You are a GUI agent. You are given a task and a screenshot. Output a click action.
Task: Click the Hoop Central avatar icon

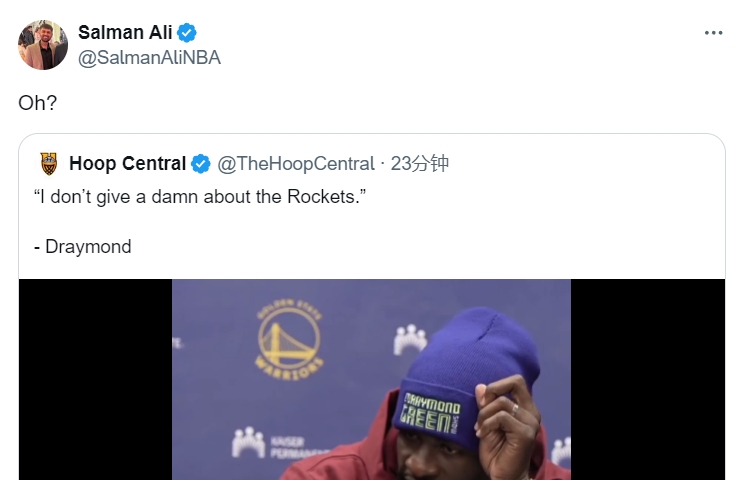coord(49,163)
